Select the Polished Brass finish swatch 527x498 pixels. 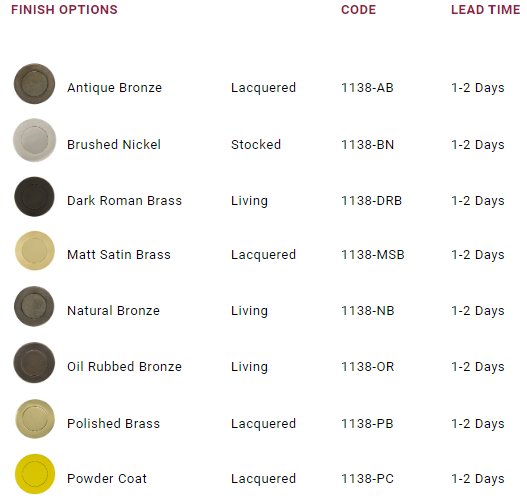click(35, 419)
